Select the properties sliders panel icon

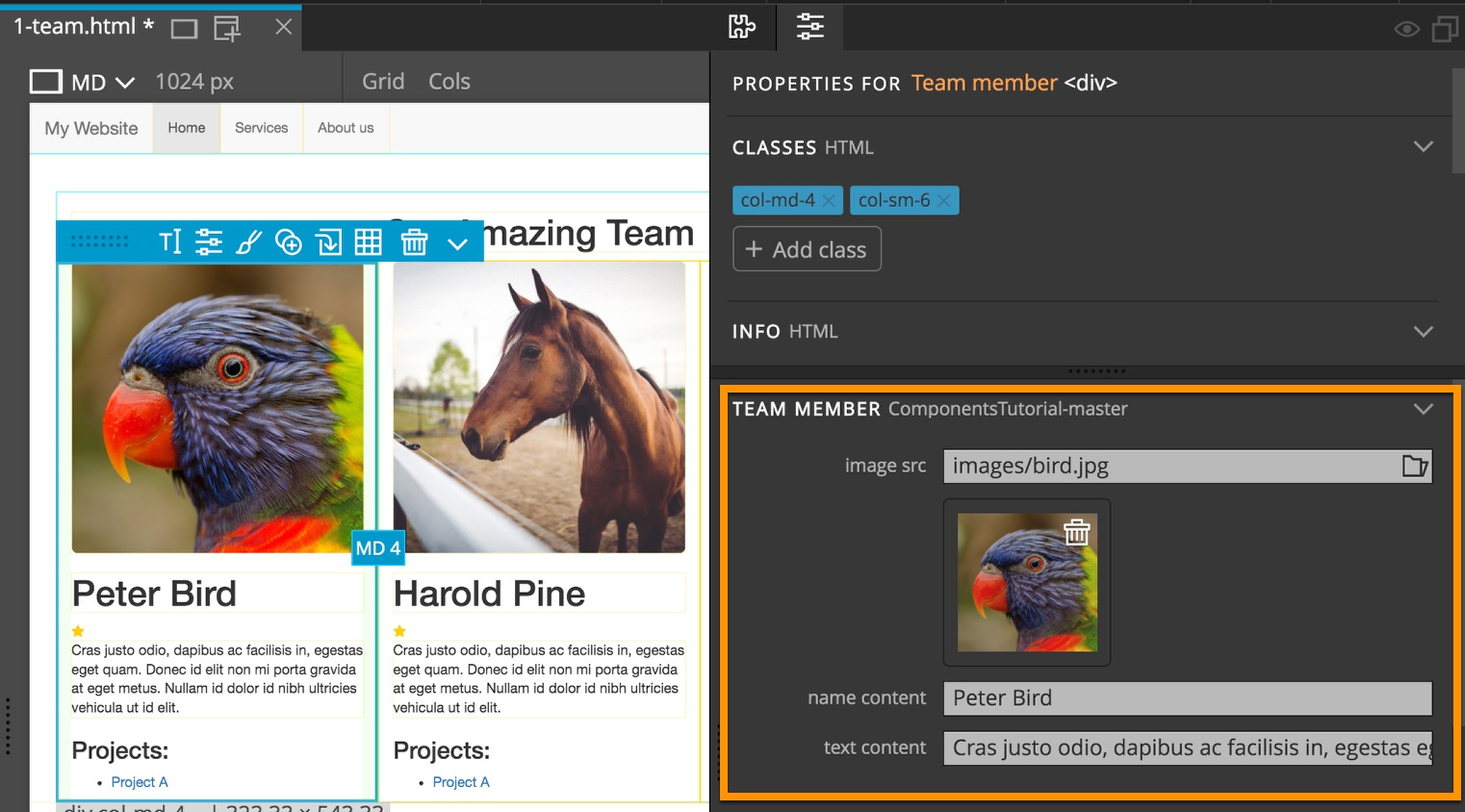pyautogui.click(x=810, y=27)
